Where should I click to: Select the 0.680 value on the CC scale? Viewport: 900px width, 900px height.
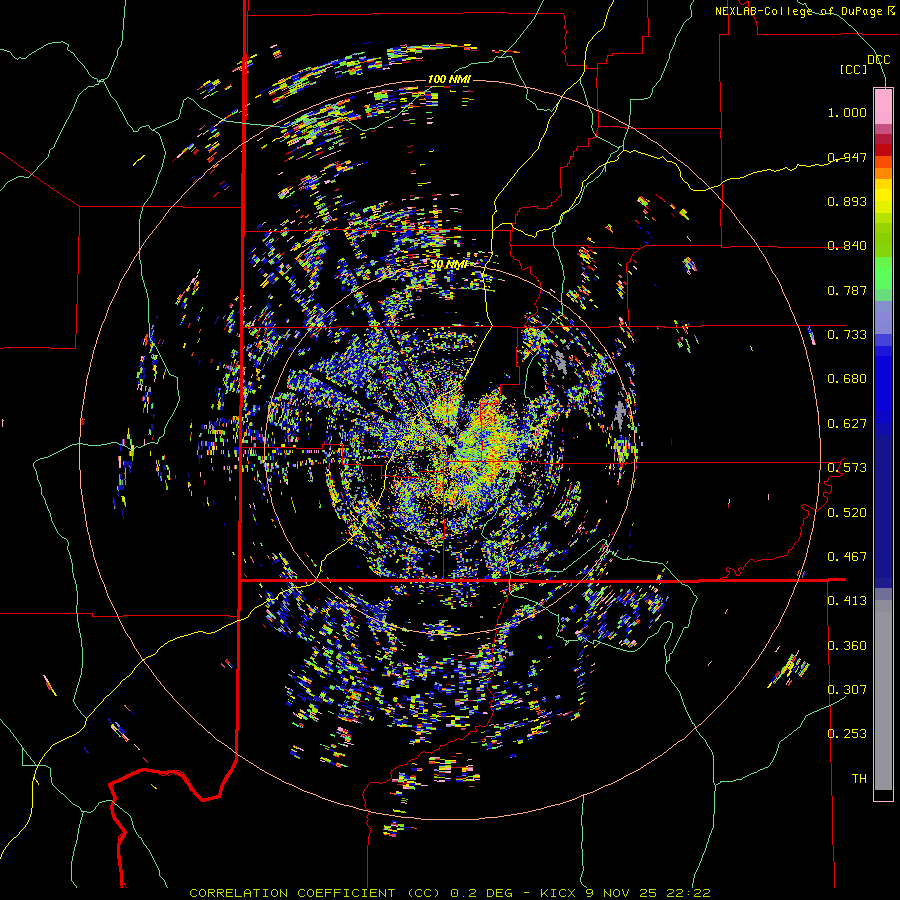[847, 379]
